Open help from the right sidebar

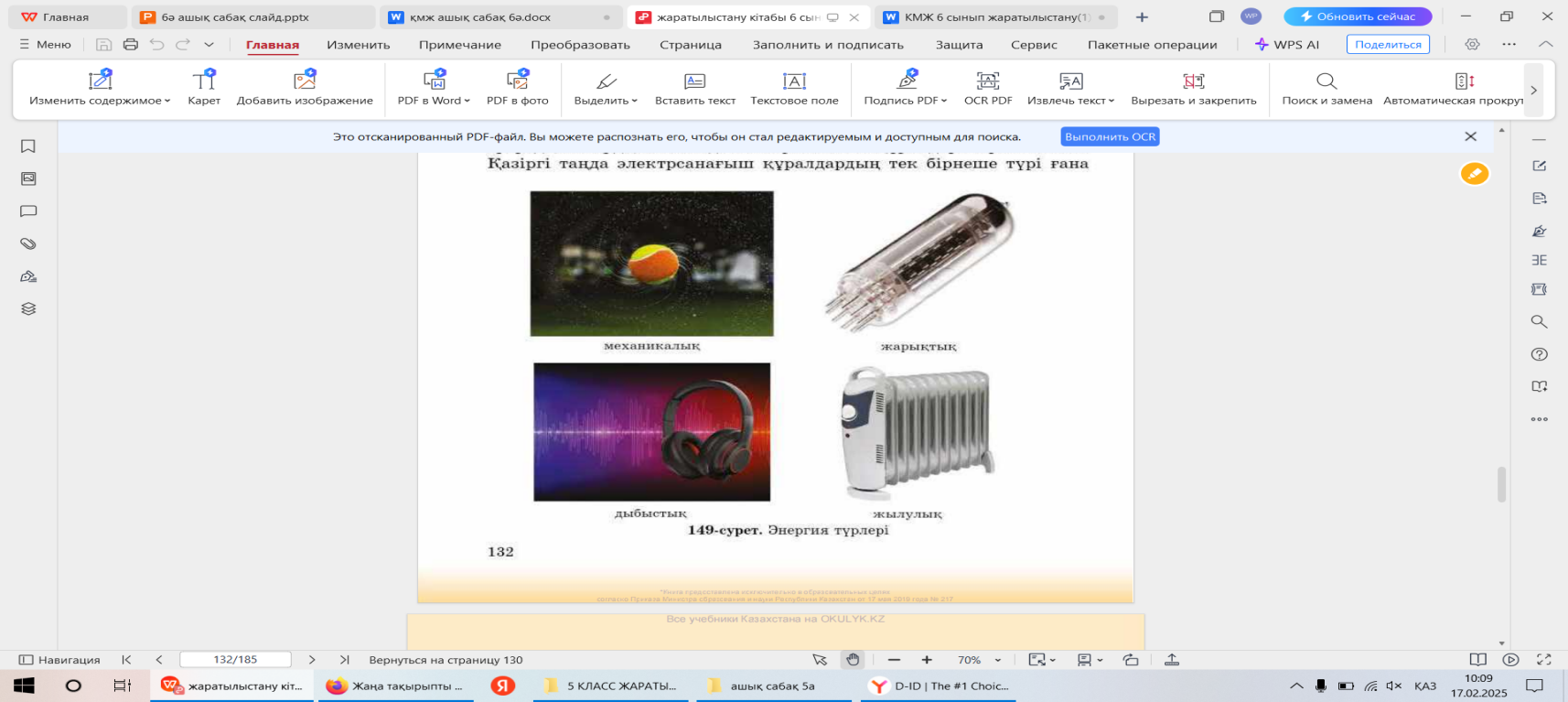pyautogui.click(x=1540, y=354)
